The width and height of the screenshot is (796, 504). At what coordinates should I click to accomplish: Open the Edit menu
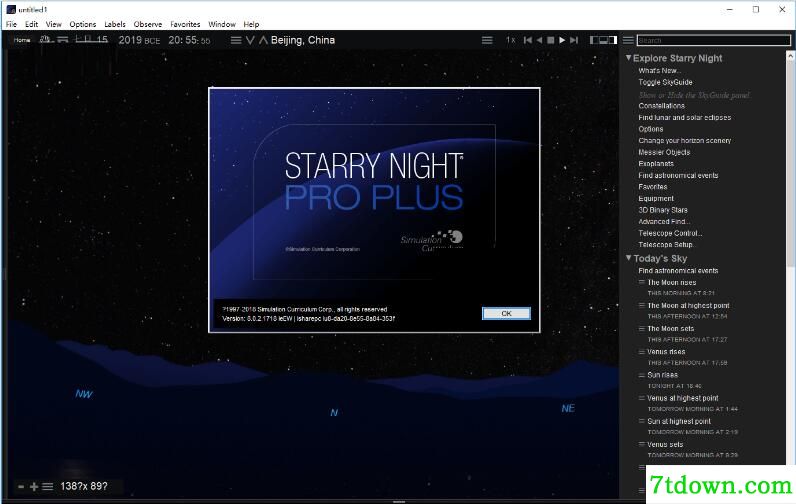point(31,24)
